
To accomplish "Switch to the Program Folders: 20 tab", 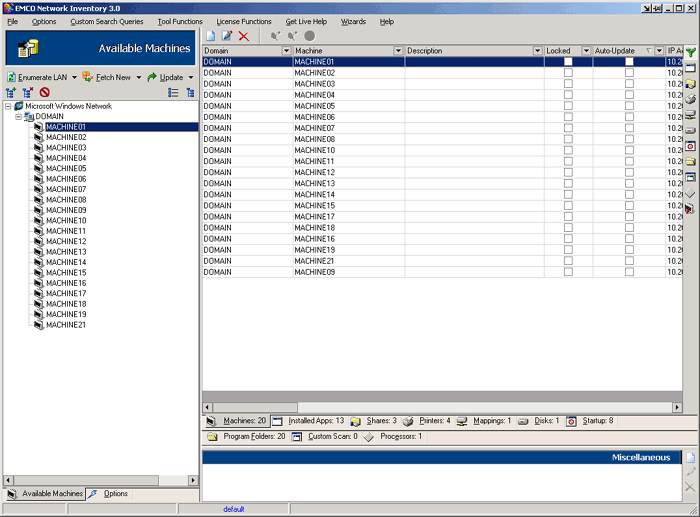I will point(246,437).
